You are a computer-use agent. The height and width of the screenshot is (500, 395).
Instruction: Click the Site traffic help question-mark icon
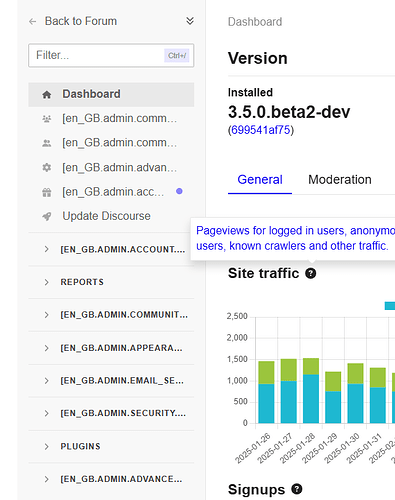click(311, 274)
